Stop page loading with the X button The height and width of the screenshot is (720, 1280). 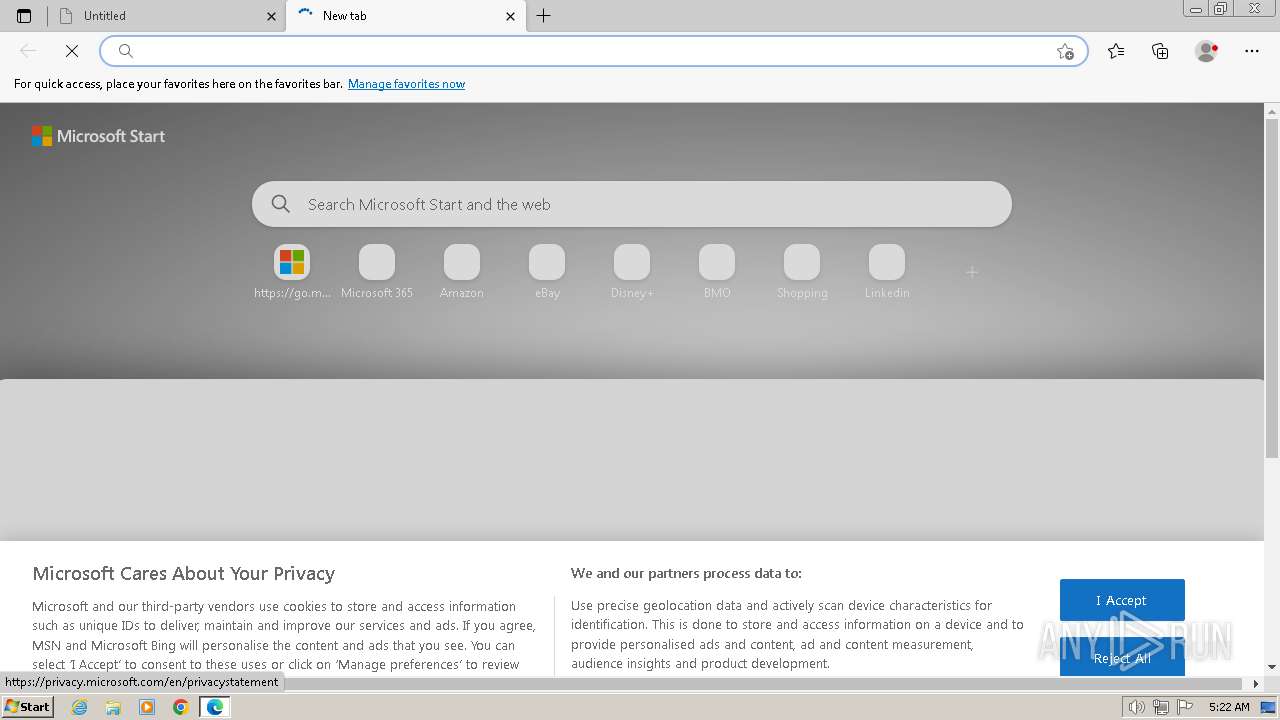[72, 51]
